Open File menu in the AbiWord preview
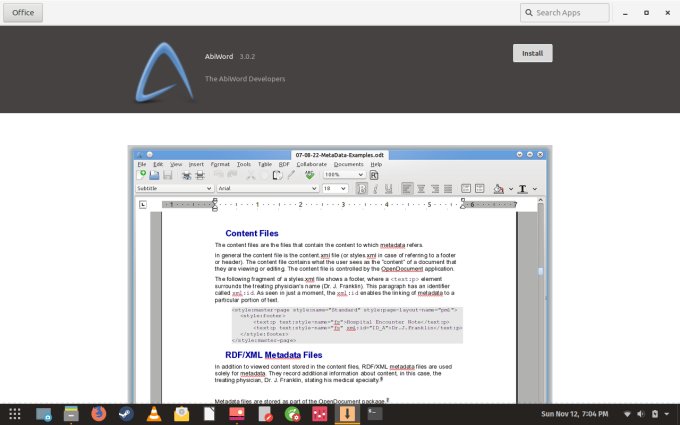 point(141,164)
